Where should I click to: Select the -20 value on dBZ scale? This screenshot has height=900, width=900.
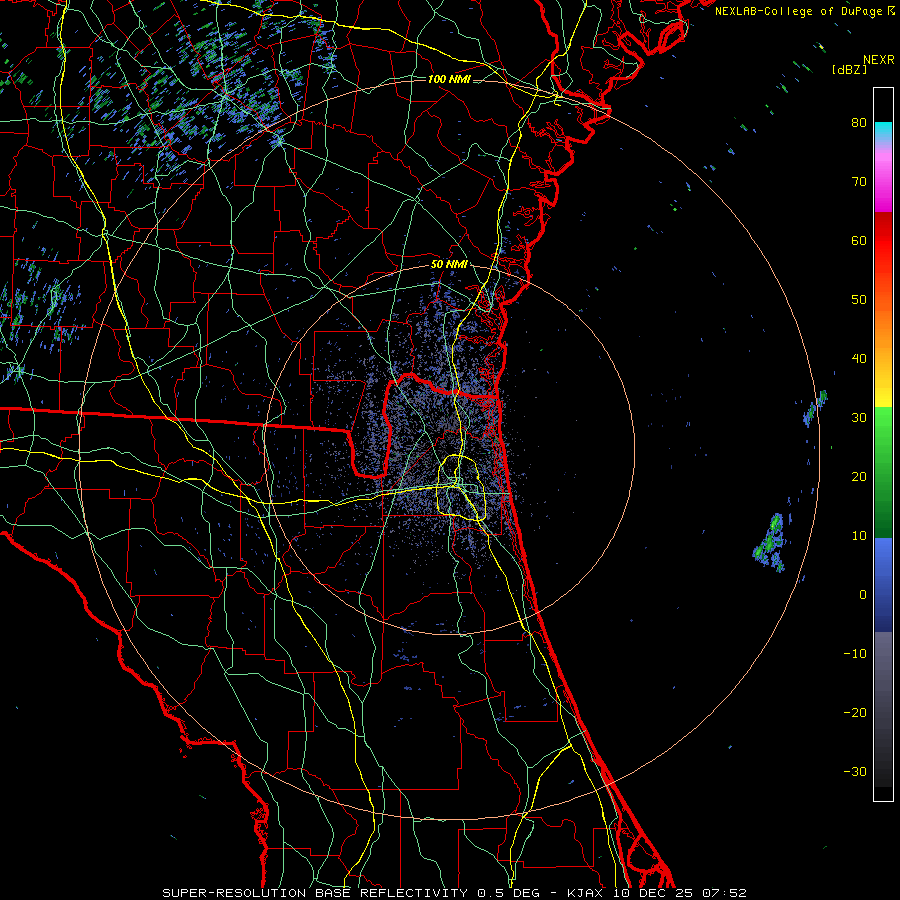pyautogui.click(x=855, y=713)
